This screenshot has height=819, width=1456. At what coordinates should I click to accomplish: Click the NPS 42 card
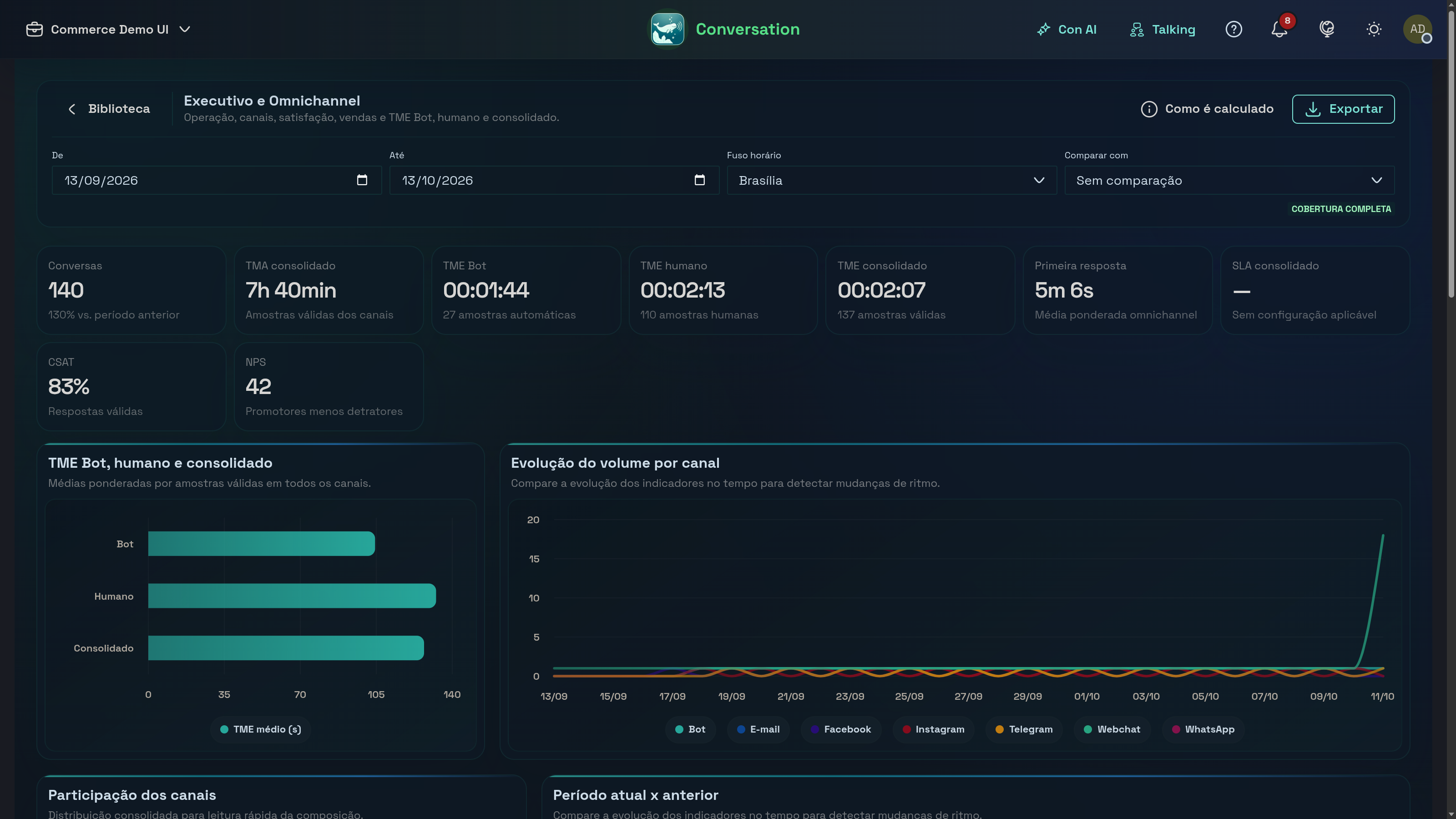tap(329, 387)
